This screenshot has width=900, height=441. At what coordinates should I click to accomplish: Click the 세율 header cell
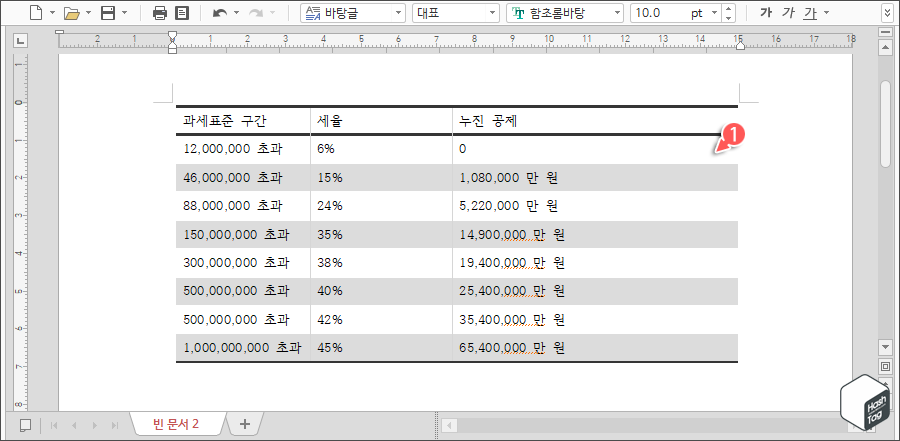382,121
